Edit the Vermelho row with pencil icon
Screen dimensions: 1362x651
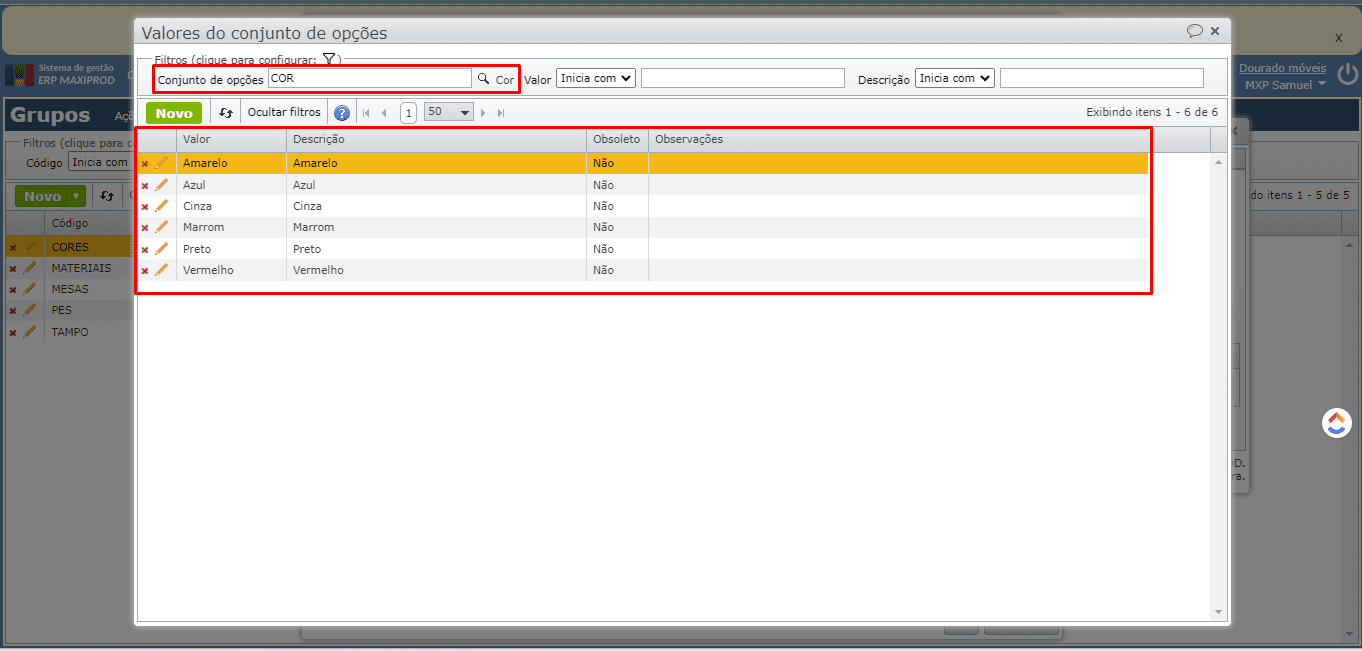[162, 270]
